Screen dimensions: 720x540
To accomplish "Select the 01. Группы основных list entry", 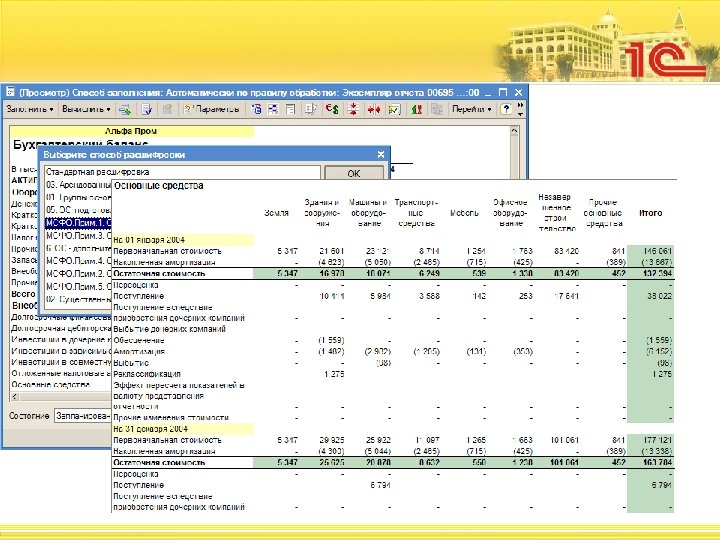I will 78,197.
